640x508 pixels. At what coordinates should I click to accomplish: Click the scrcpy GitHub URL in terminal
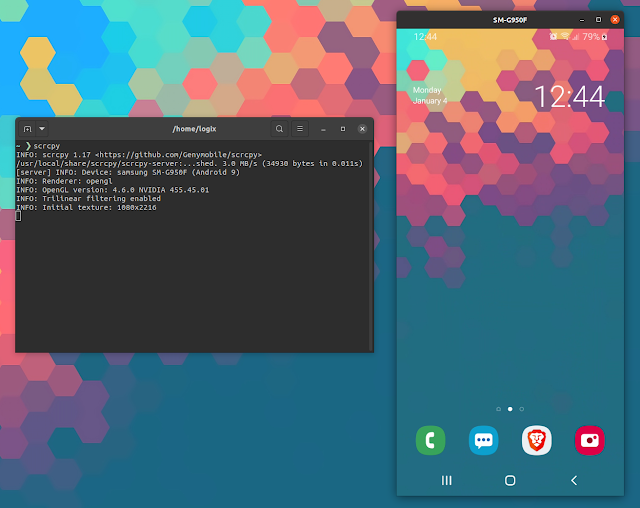pyautogui.click(x=178, y=155)
